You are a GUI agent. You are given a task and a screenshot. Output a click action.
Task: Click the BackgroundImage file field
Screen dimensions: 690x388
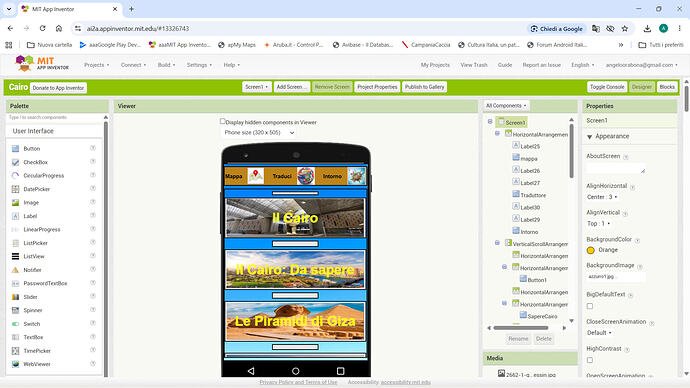click(616, 277)
